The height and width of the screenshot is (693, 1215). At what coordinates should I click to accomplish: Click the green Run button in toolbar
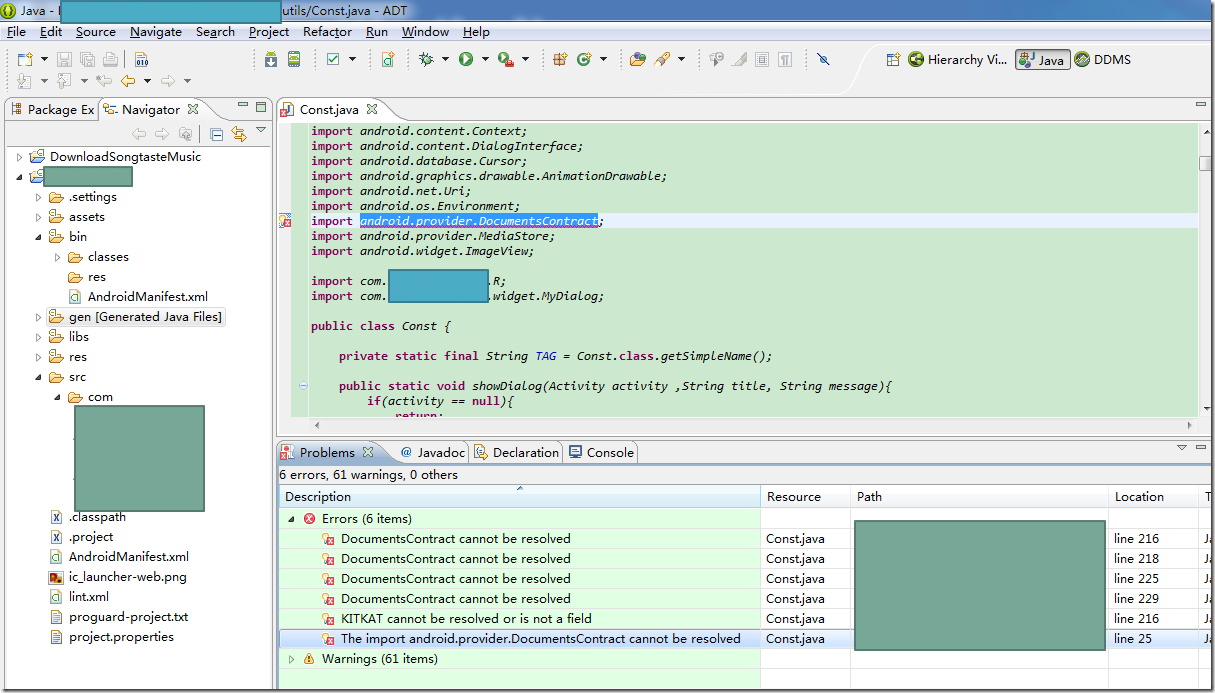(466, 60)
